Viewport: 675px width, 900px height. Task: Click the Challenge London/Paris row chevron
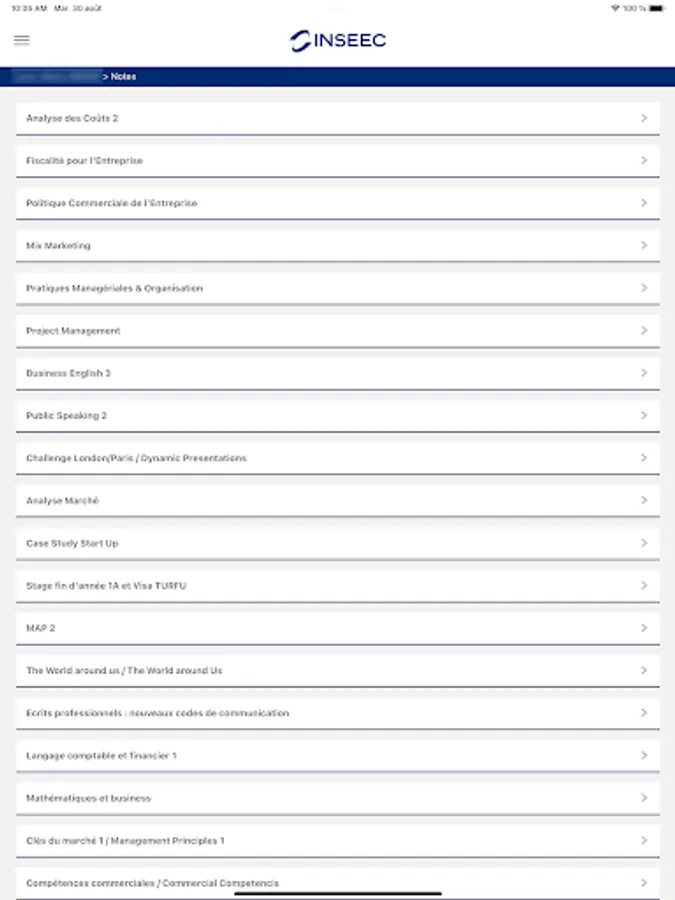(644, 458)
